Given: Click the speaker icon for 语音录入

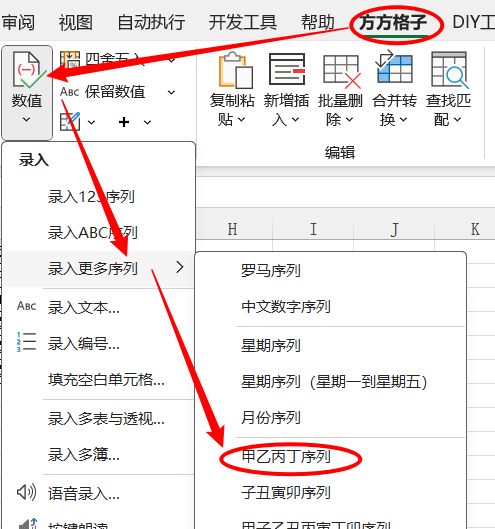Looking at the screenshot, I should click(26, 492).
